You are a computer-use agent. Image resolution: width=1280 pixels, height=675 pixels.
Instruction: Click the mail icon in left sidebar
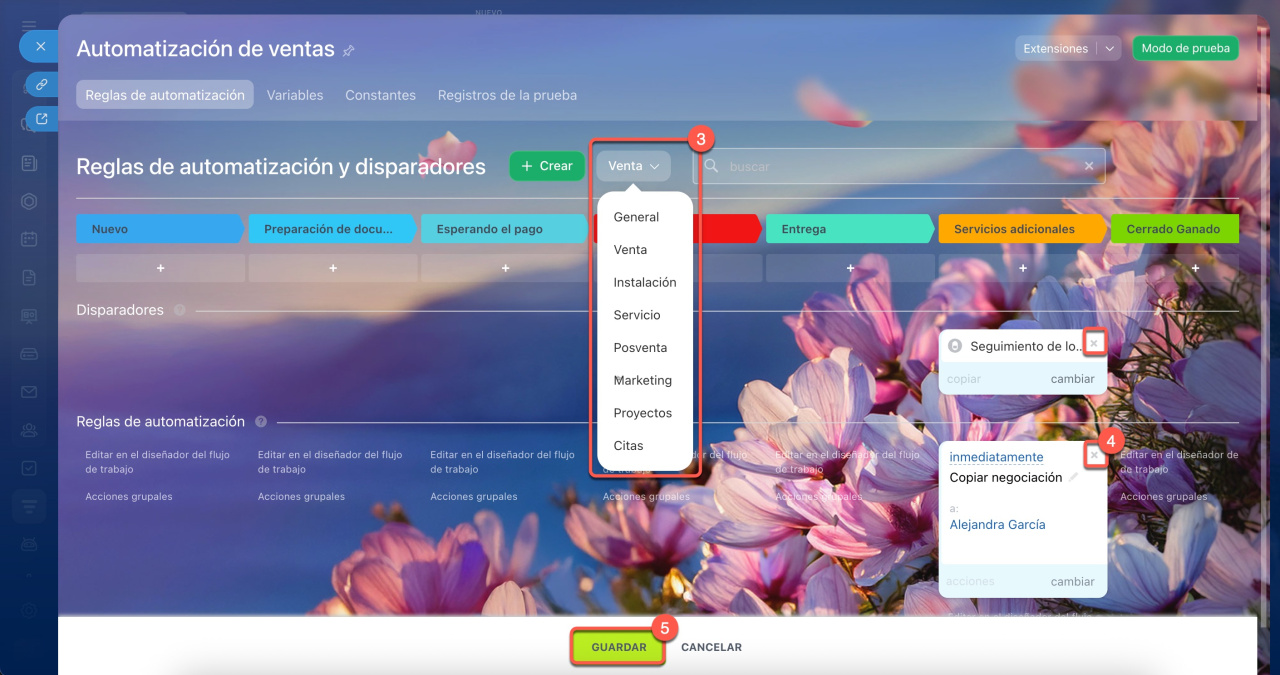(x=29, y=392)
